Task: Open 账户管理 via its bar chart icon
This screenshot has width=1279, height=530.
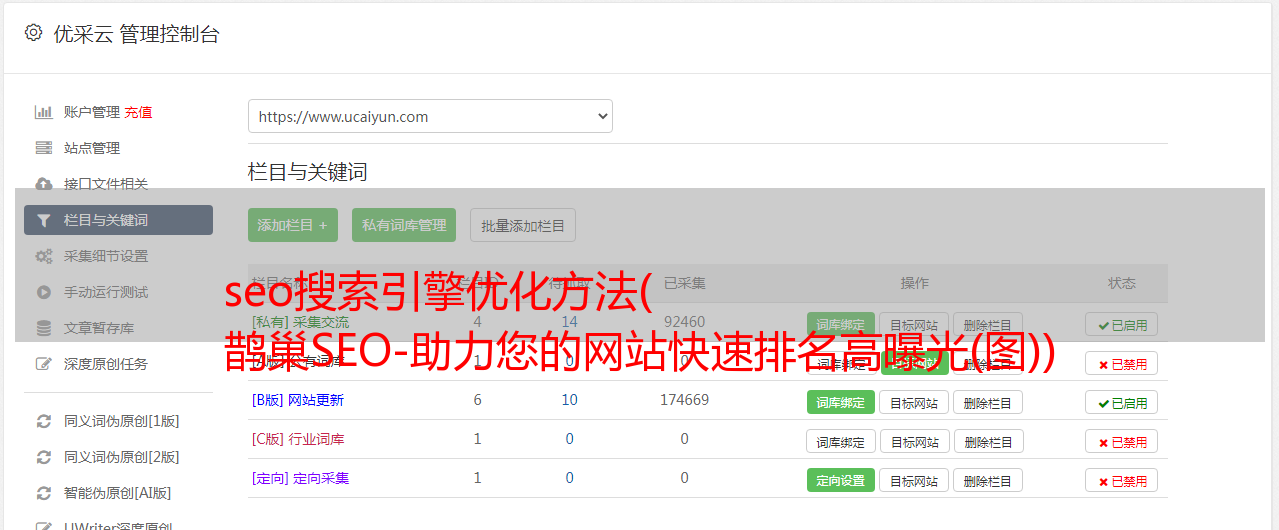Action: coord(43,112)
